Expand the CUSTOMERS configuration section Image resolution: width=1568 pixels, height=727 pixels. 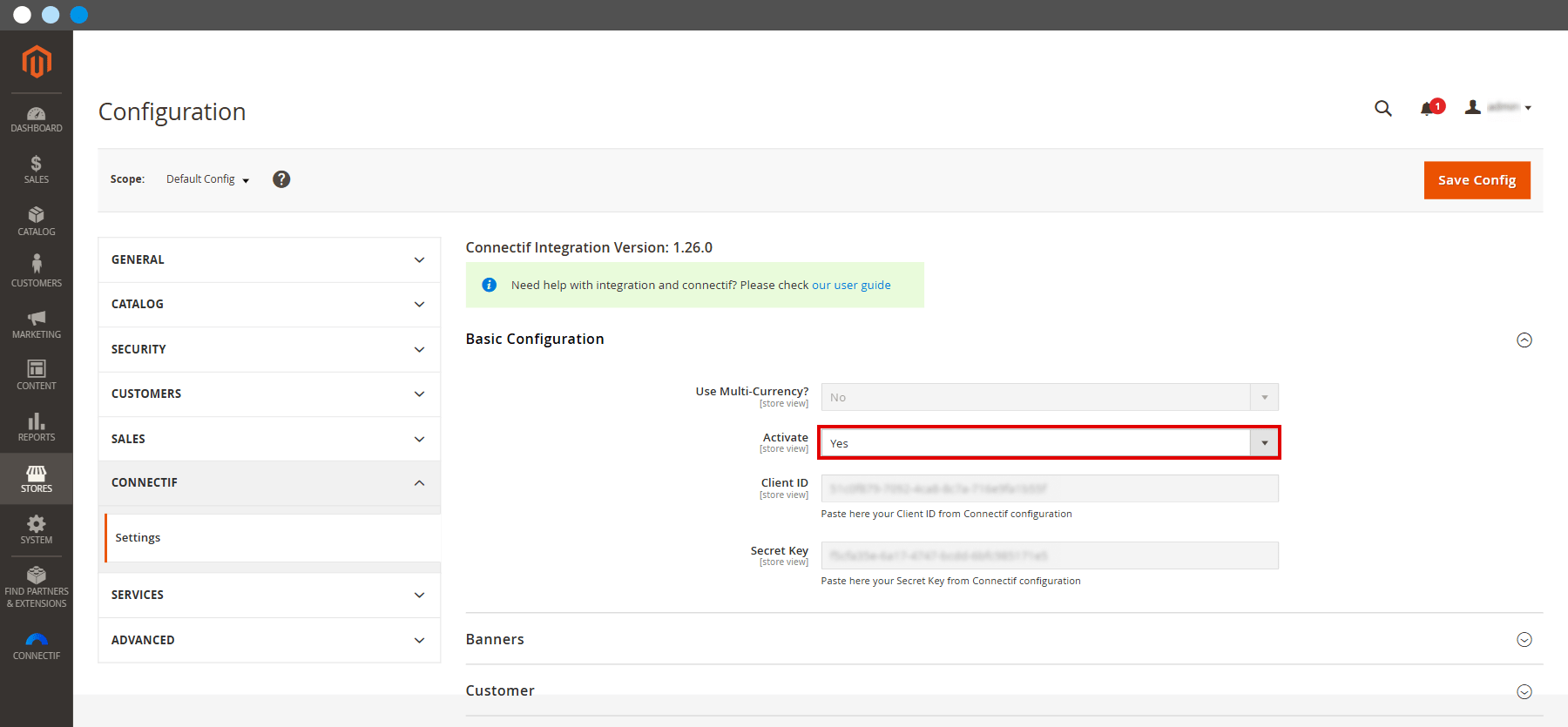[269, 394]
